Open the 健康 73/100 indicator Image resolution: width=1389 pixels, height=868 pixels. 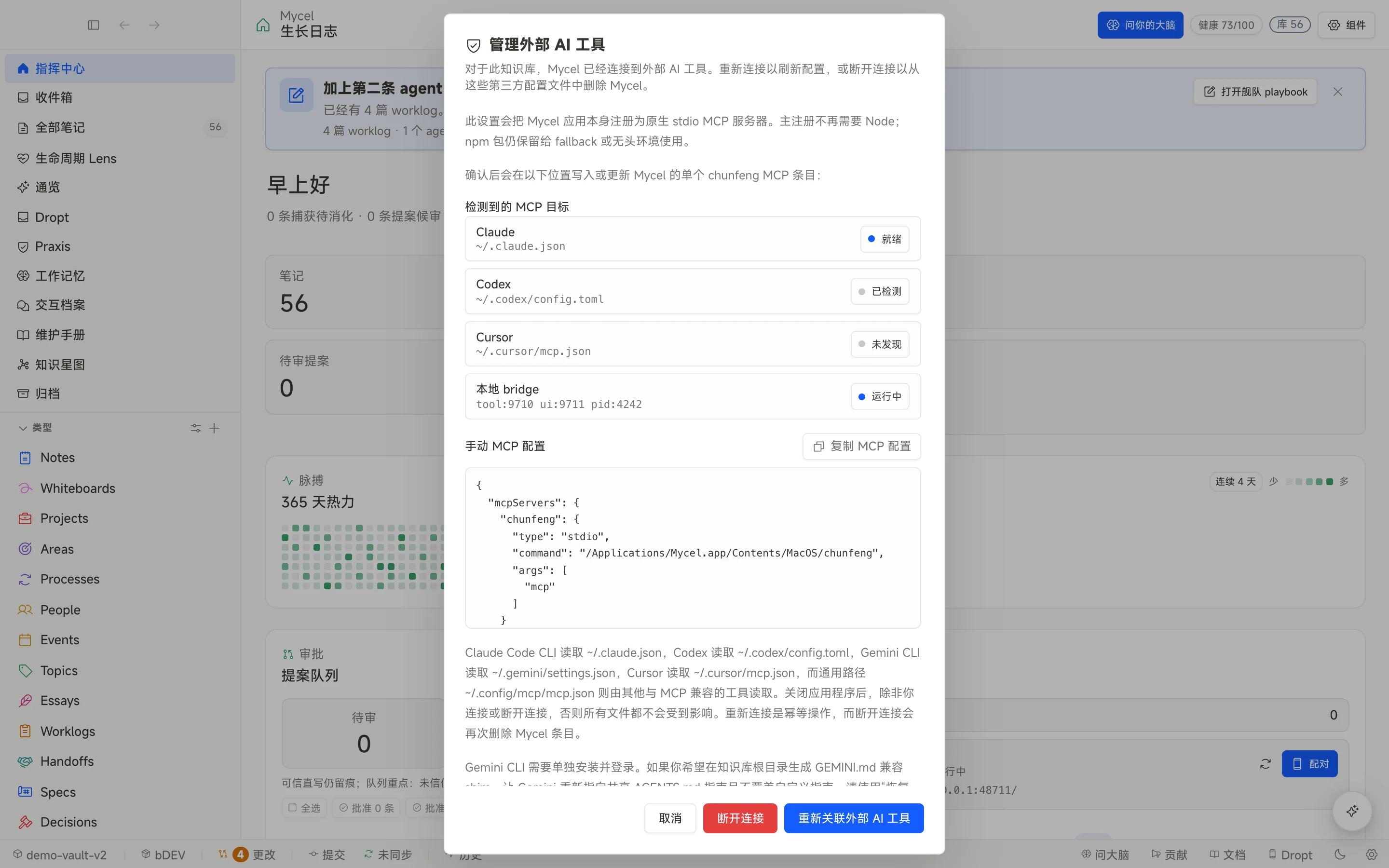(x=1226, y=25)
